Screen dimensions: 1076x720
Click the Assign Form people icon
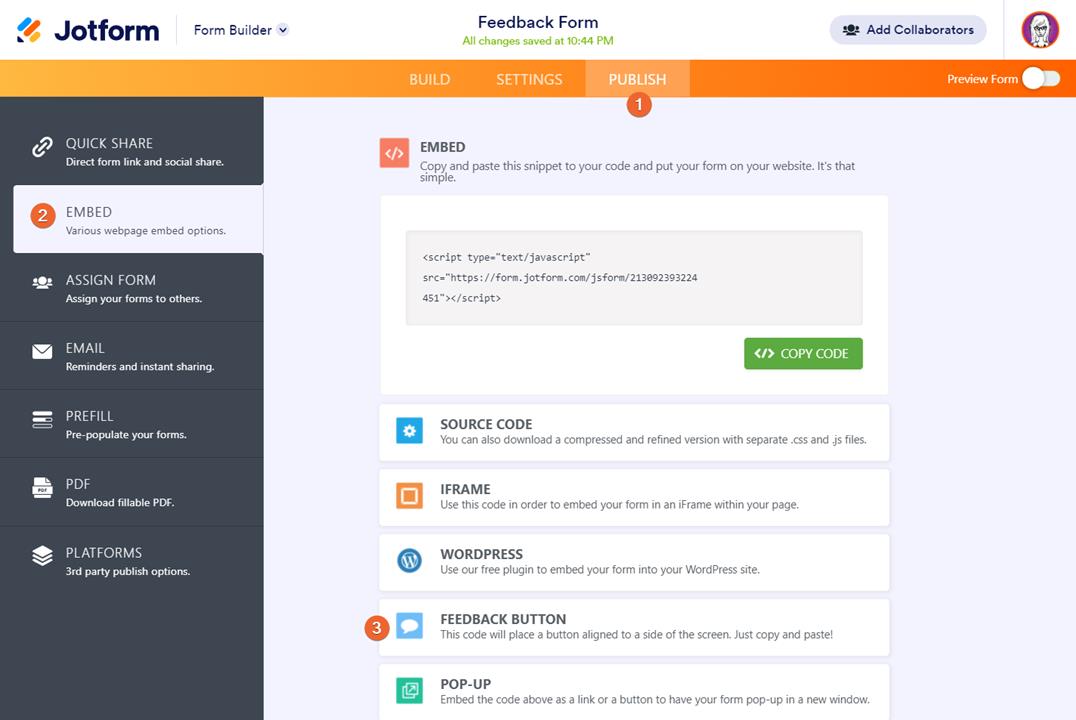click(x=43, y=282)
